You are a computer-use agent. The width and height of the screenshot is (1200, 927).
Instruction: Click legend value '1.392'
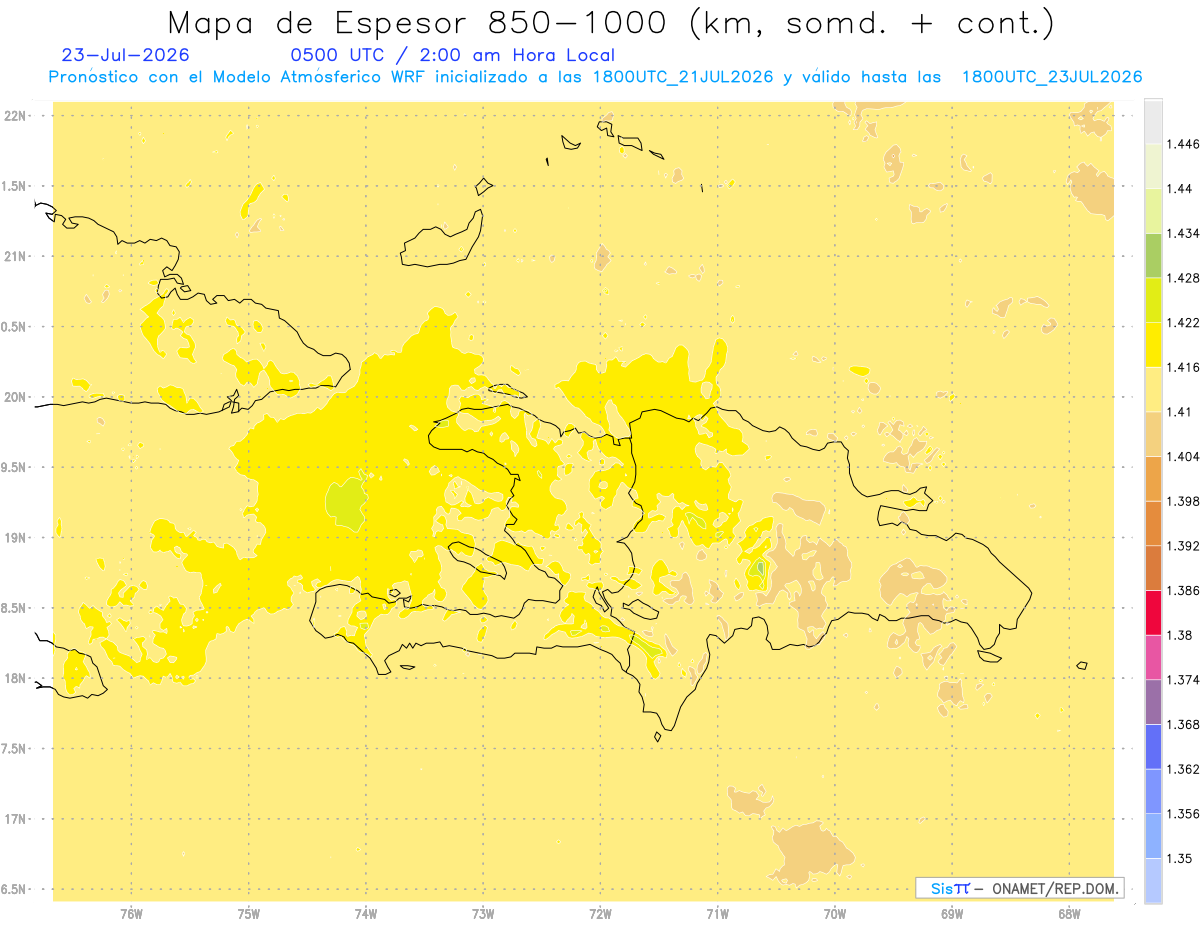[x=1182, y=546]
